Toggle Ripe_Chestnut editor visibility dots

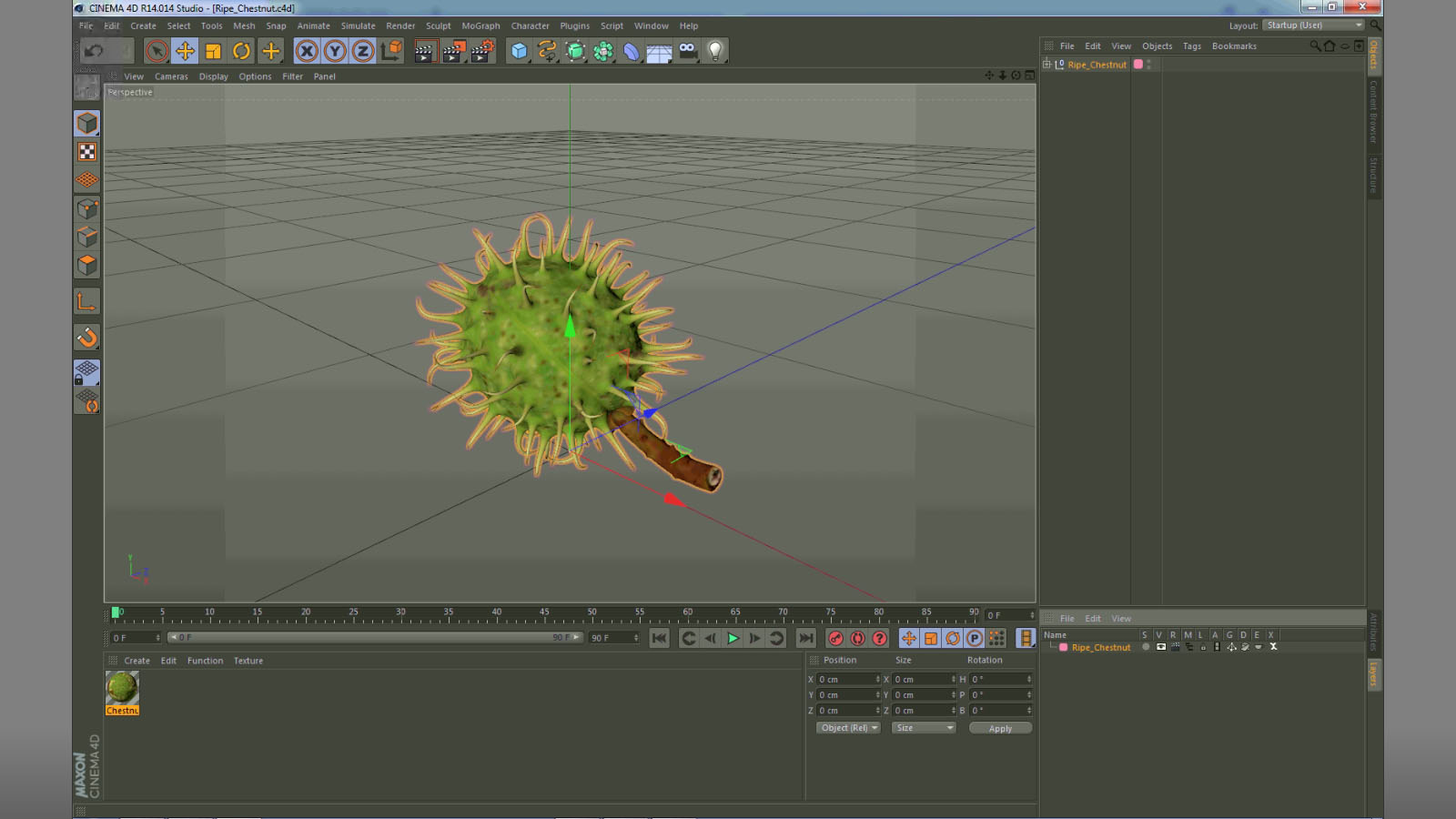click(1149, 65)
